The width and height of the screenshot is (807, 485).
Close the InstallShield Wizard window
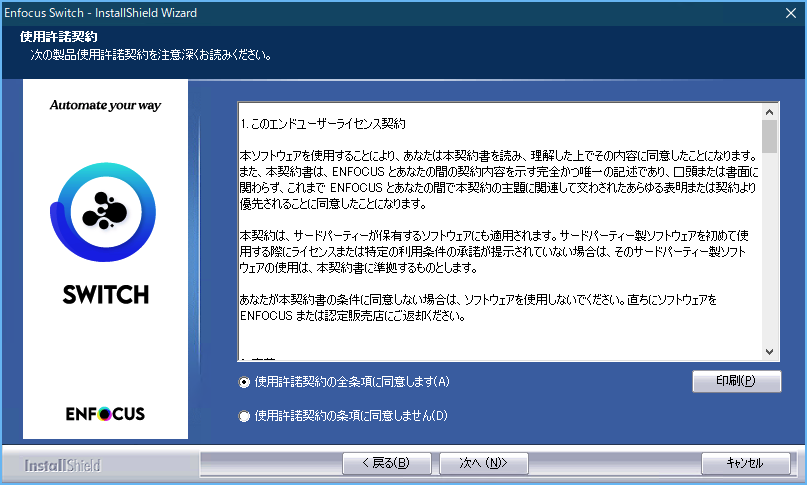coord(791,13)
